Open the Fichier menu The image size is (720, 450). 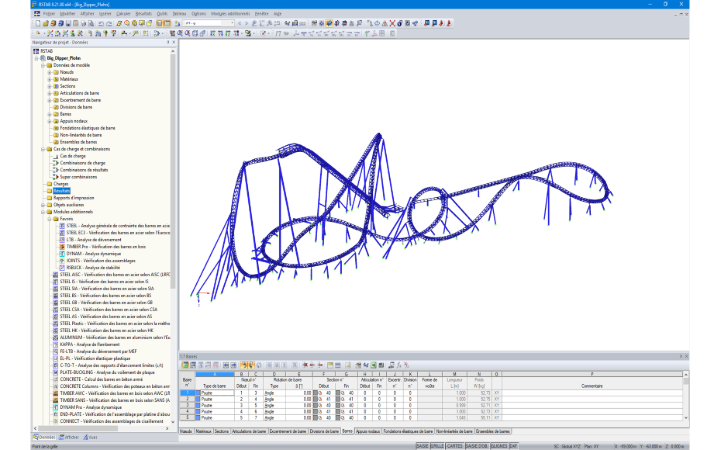[49, 14]
